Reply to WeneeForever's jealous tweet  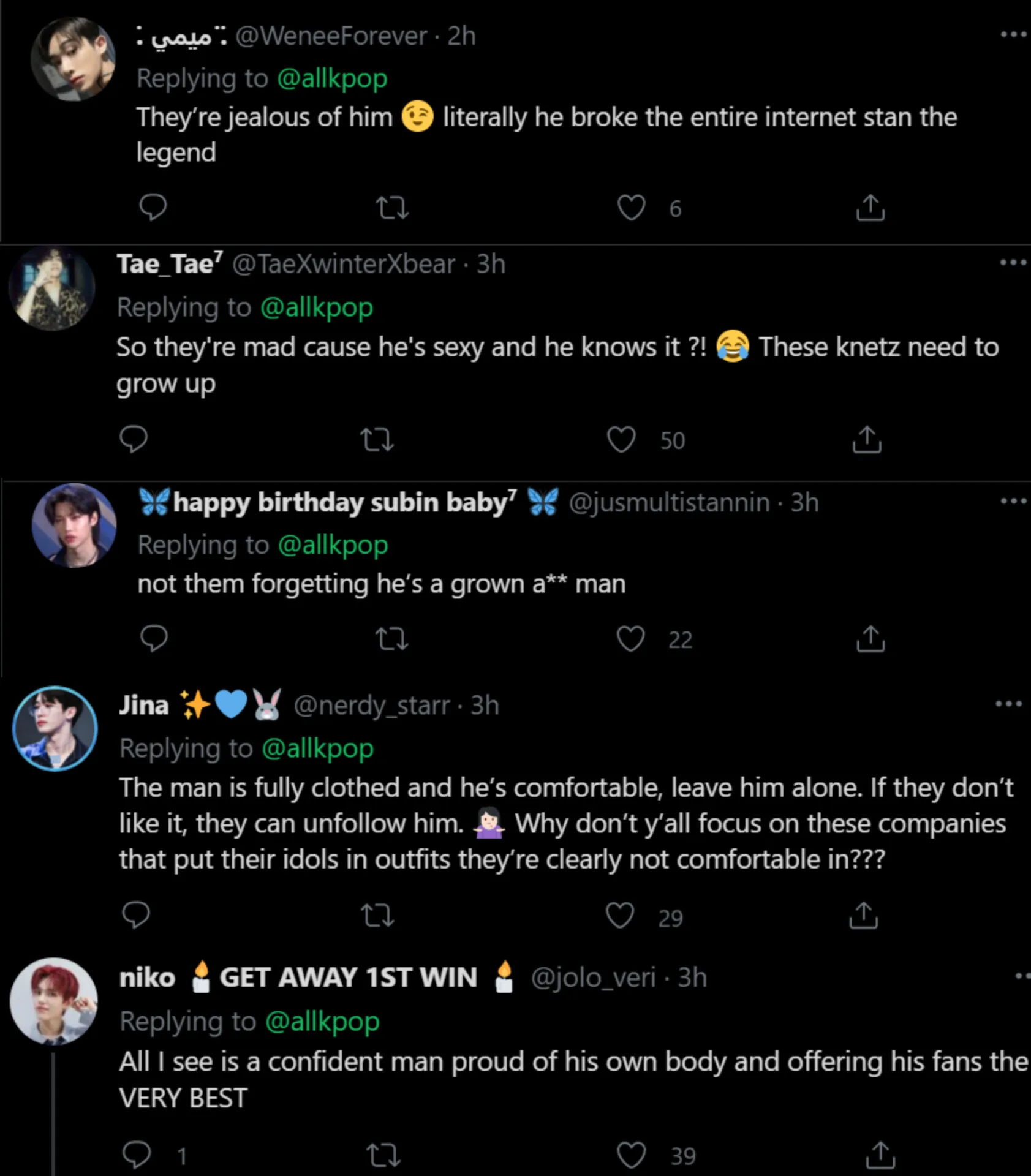coord(153,208)
